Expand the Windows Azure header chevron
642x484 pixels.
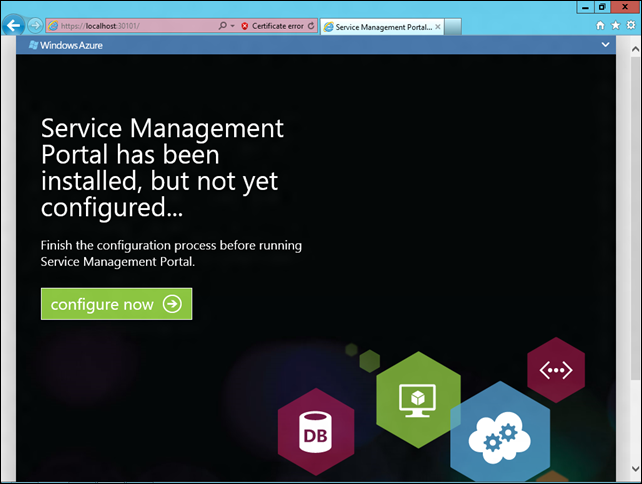(605, 45)
